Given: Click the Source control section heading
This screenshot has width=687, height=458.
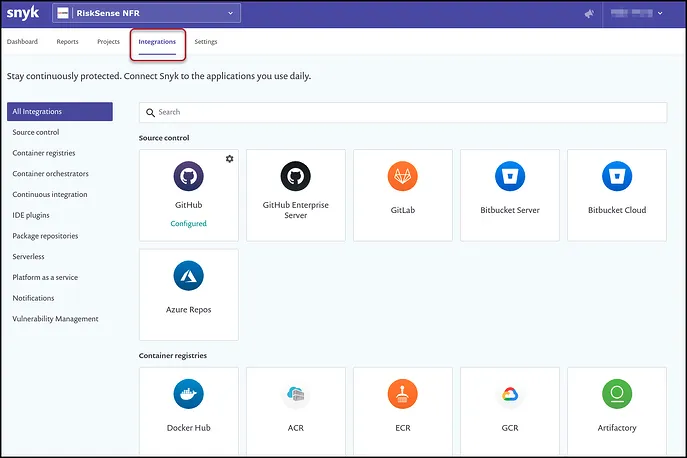Looking at the screenshot, I should (164, 138).
